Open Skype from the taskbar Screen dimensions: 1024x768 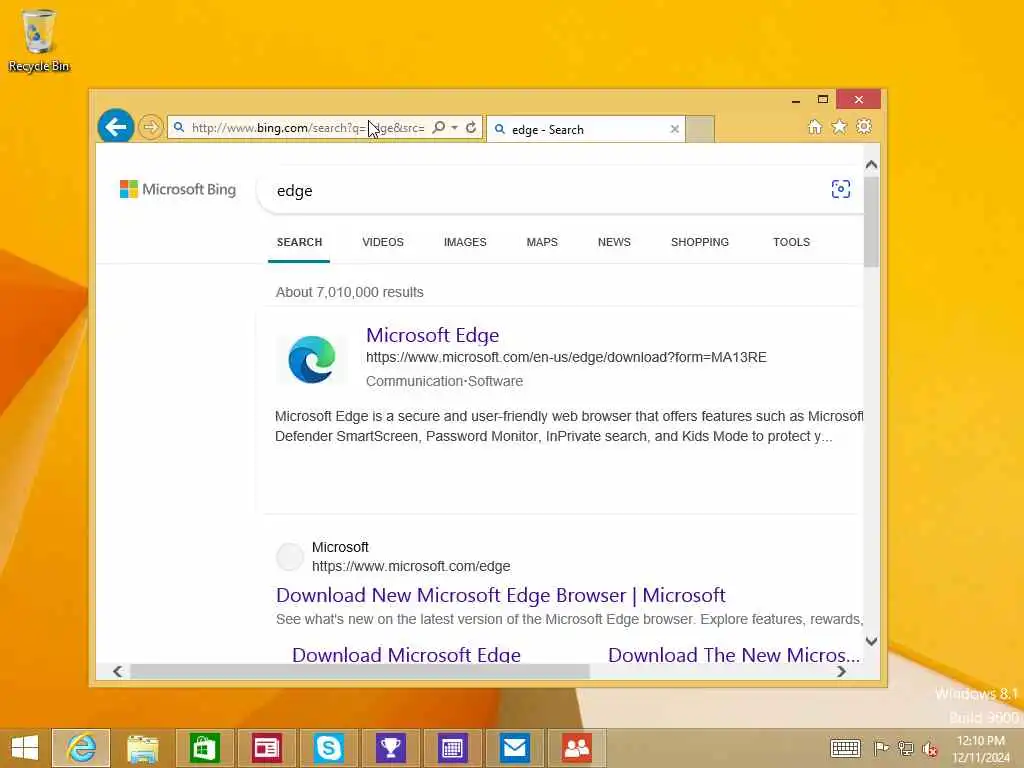point(328,748)
